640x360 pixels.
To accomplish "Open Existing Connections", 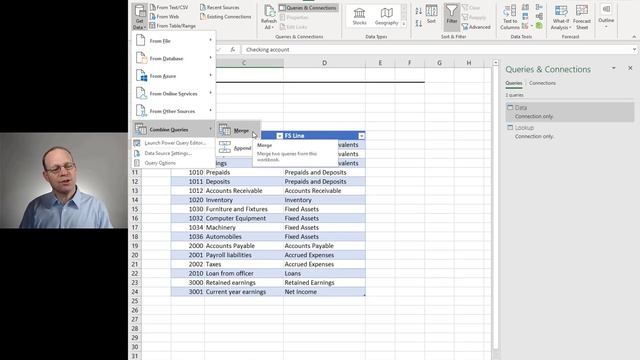I will (x=226, y=17).
